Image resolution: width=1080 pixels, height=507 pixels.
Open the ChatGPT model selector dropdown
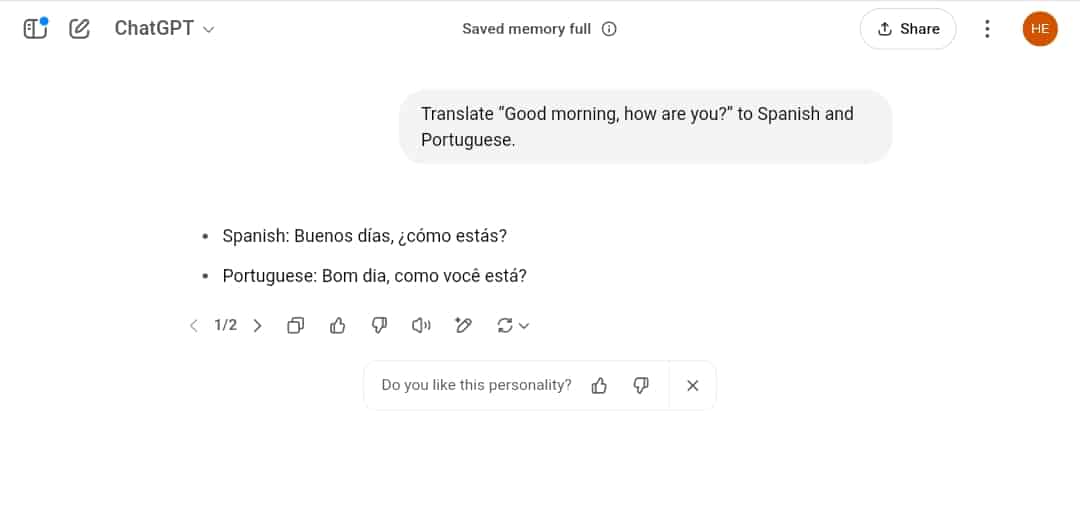click(x=165, y=28)
